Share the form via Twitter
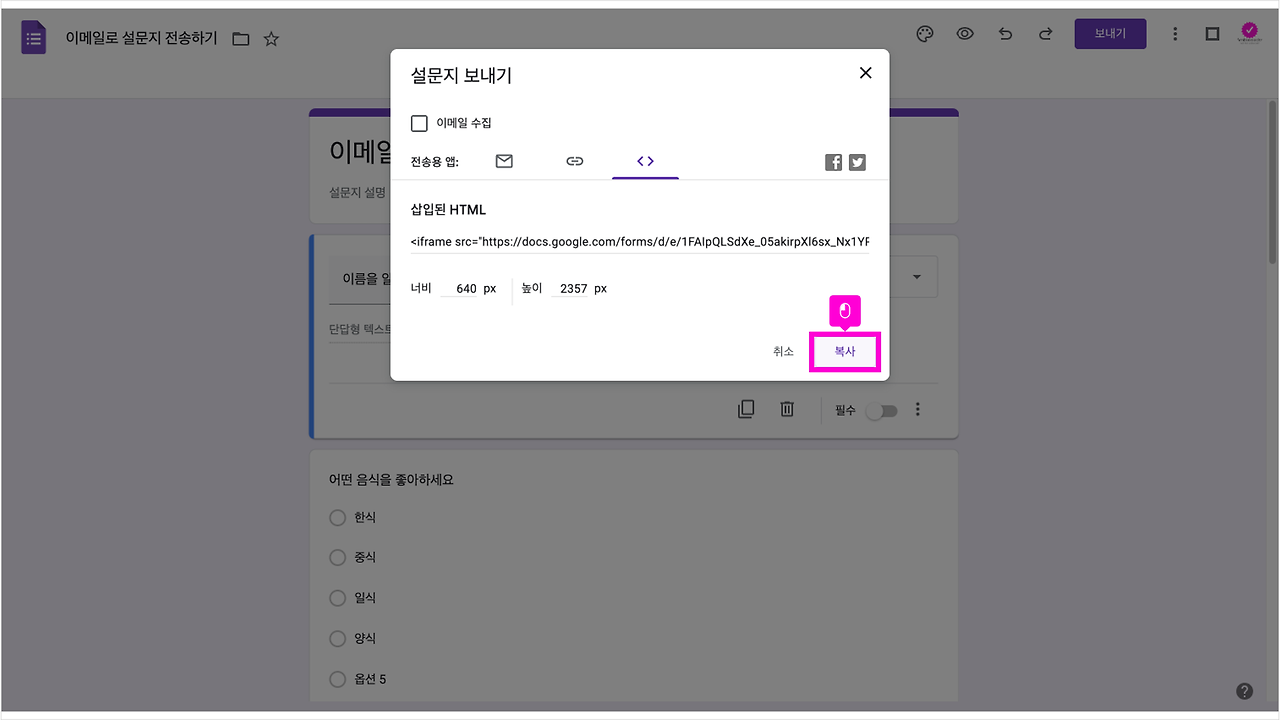Viewport: 1280px width, 720px height. (857, 161)
